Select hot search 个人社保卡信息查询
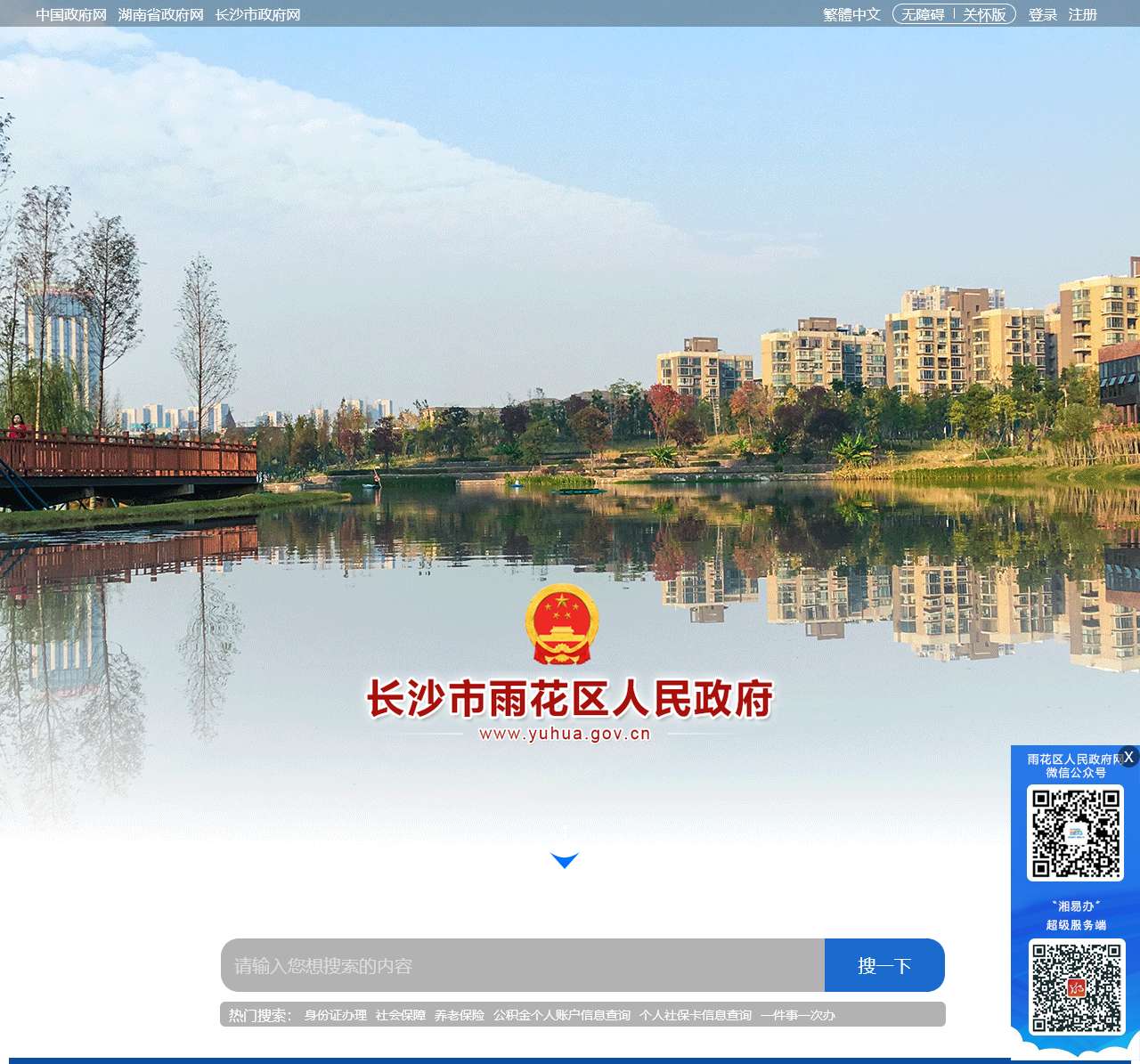This screenshot has height=1064, width=1140. [x=696, y=1015]
